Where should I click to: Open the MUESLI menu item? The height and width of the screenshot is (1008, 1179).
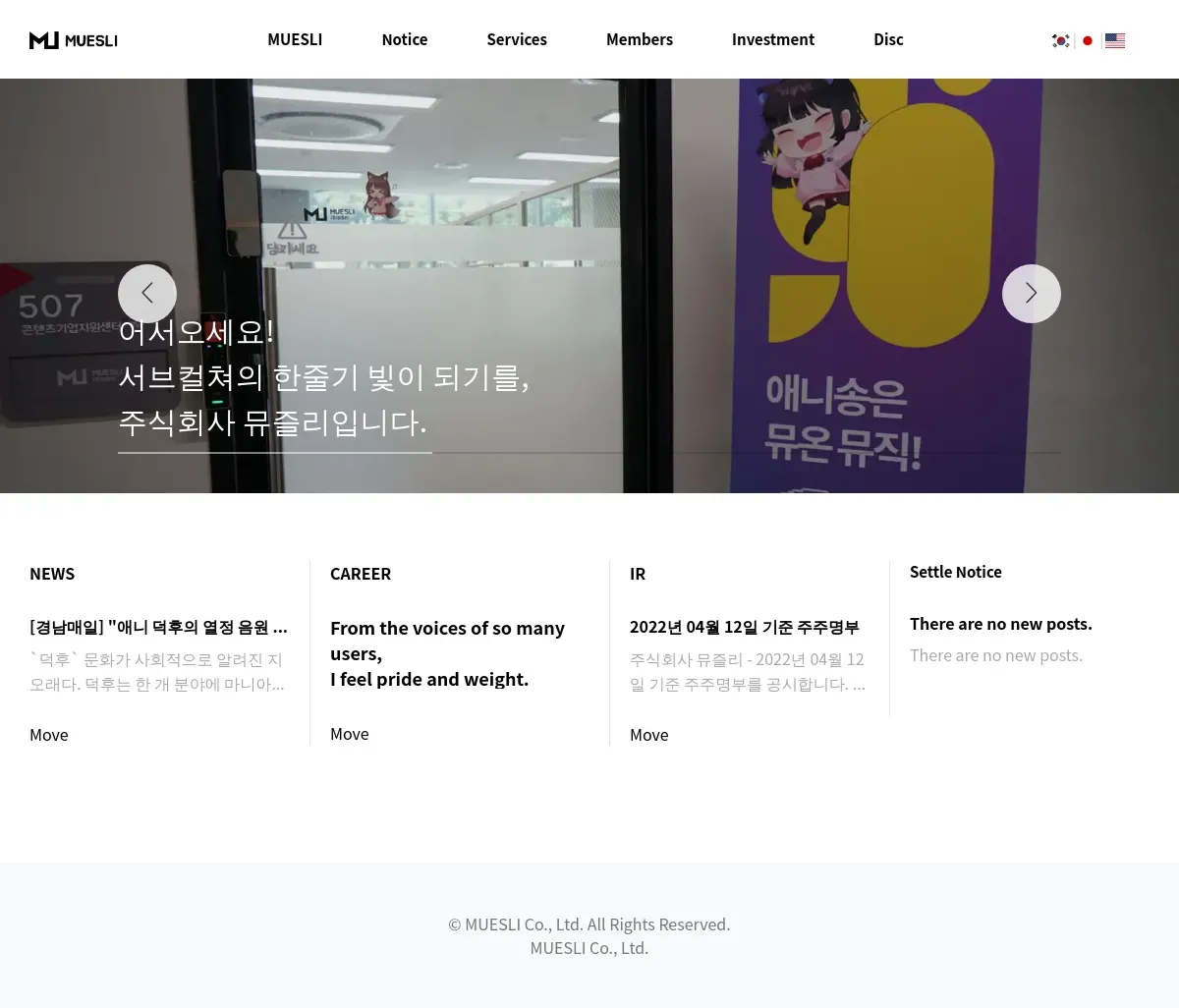click(x=295, y=39)
